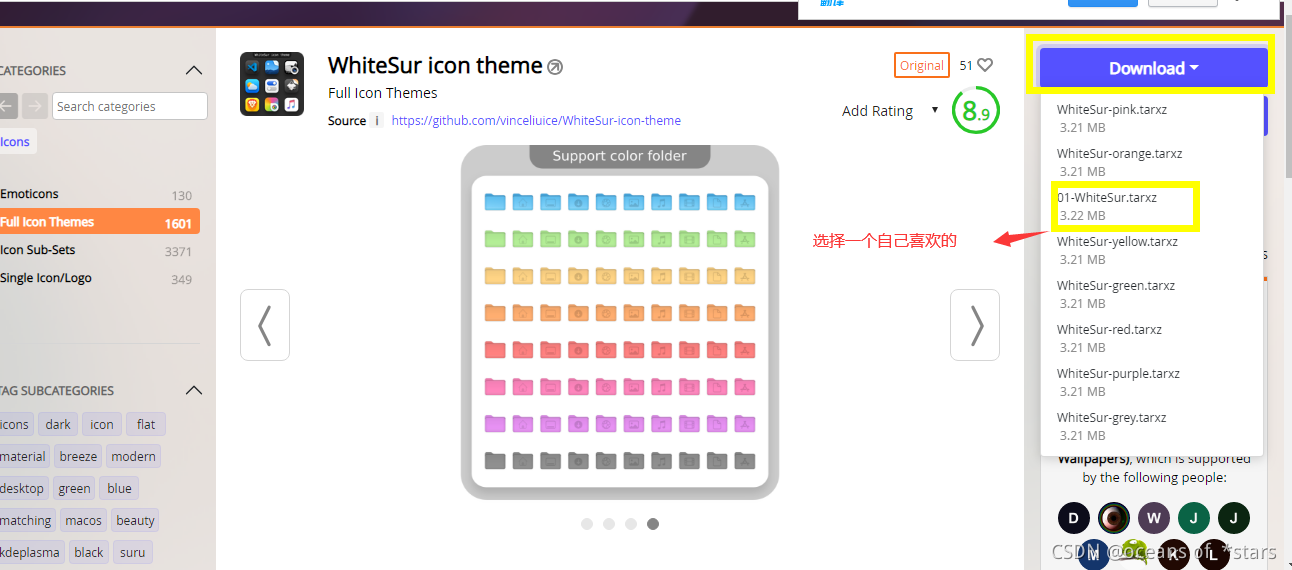Open the WhiteSur-icon-theme GitHub link
1292x570 pixels.
click(x=536, y=120)
